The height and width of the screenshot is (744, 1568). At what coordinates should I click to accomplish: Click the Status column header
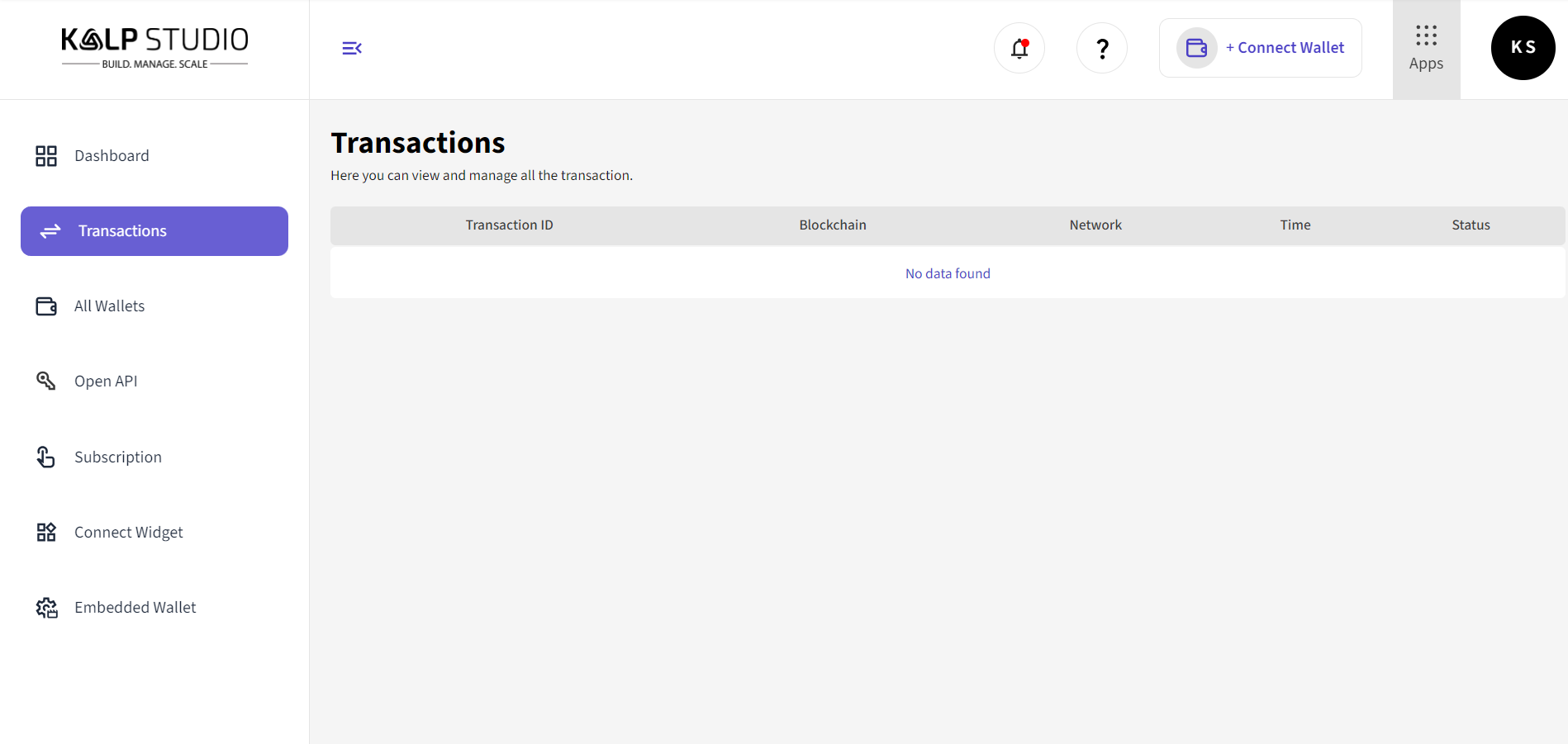[1471, 225]
